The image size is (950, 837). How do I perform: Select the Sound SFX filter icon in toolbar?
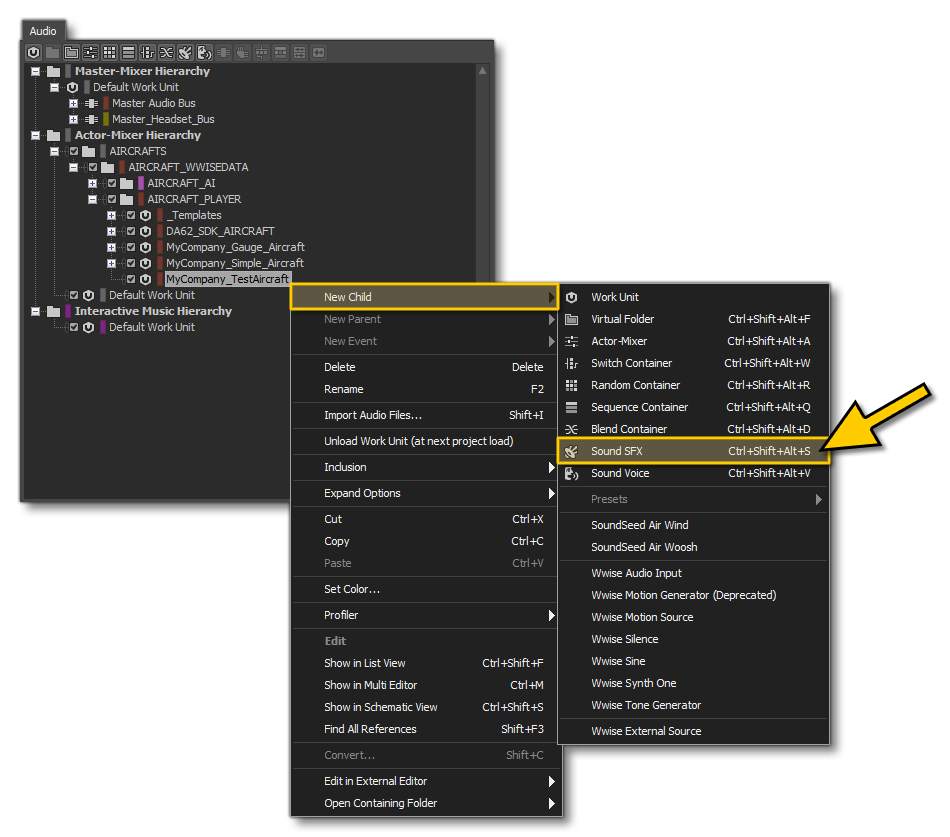(185, 52)
